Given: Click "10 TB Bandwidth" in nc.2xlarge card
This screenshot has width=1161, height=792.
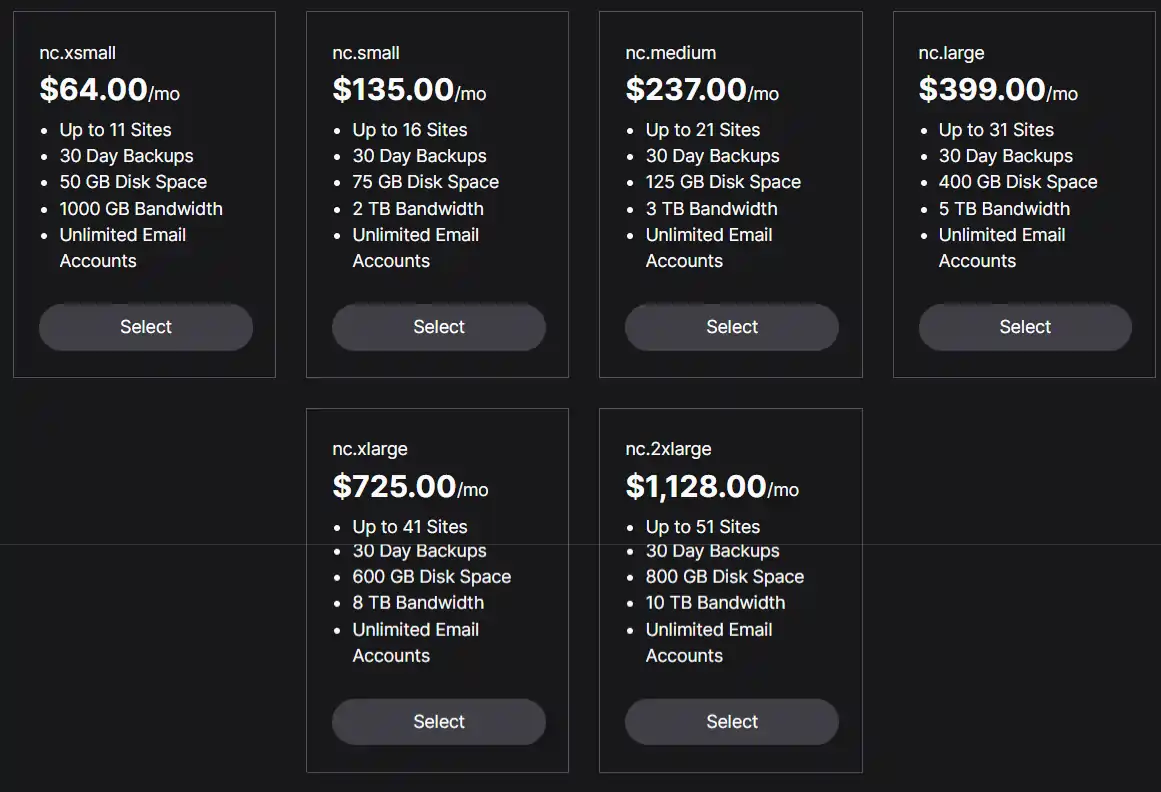Looking at the screenshot, I should tap(715, 602).
